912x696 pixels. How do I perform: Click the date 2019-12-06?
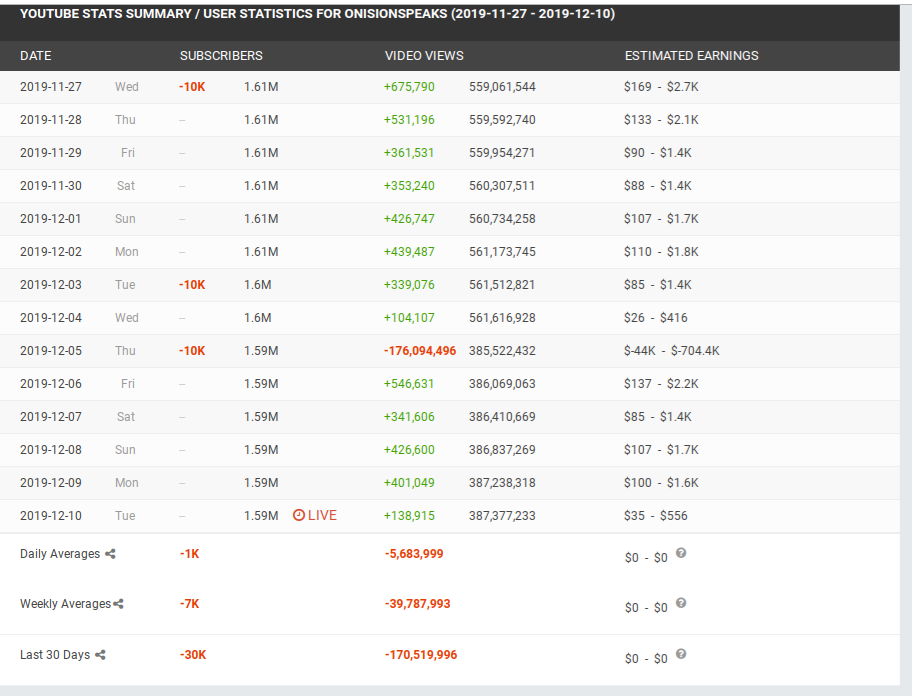point(51,384)
